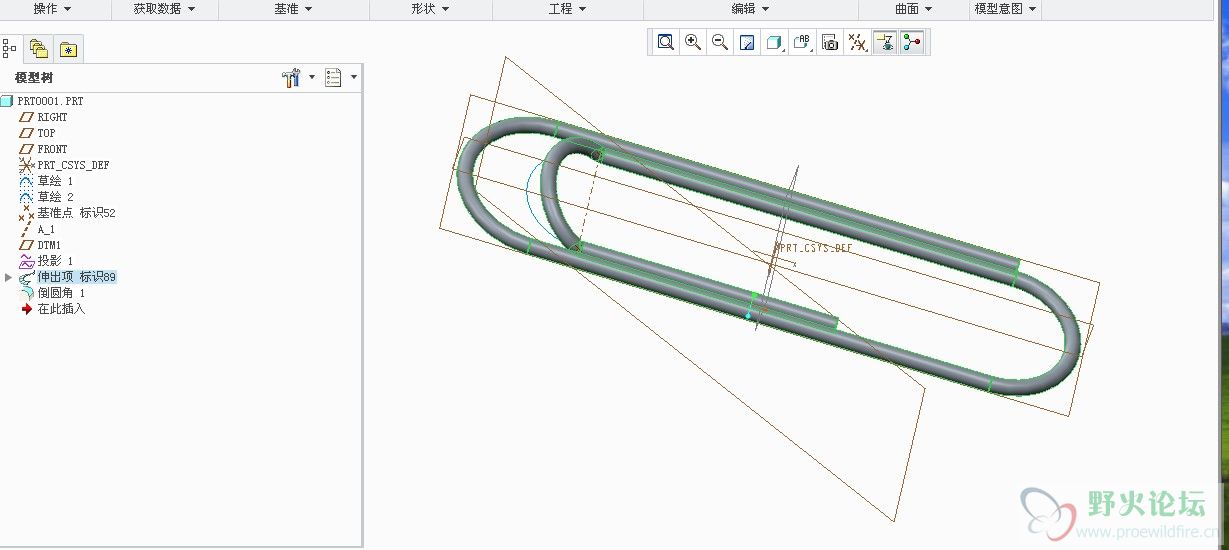Toggle the annotation display icon
This screenshot has width=1229, height=550.
(884, 42)
